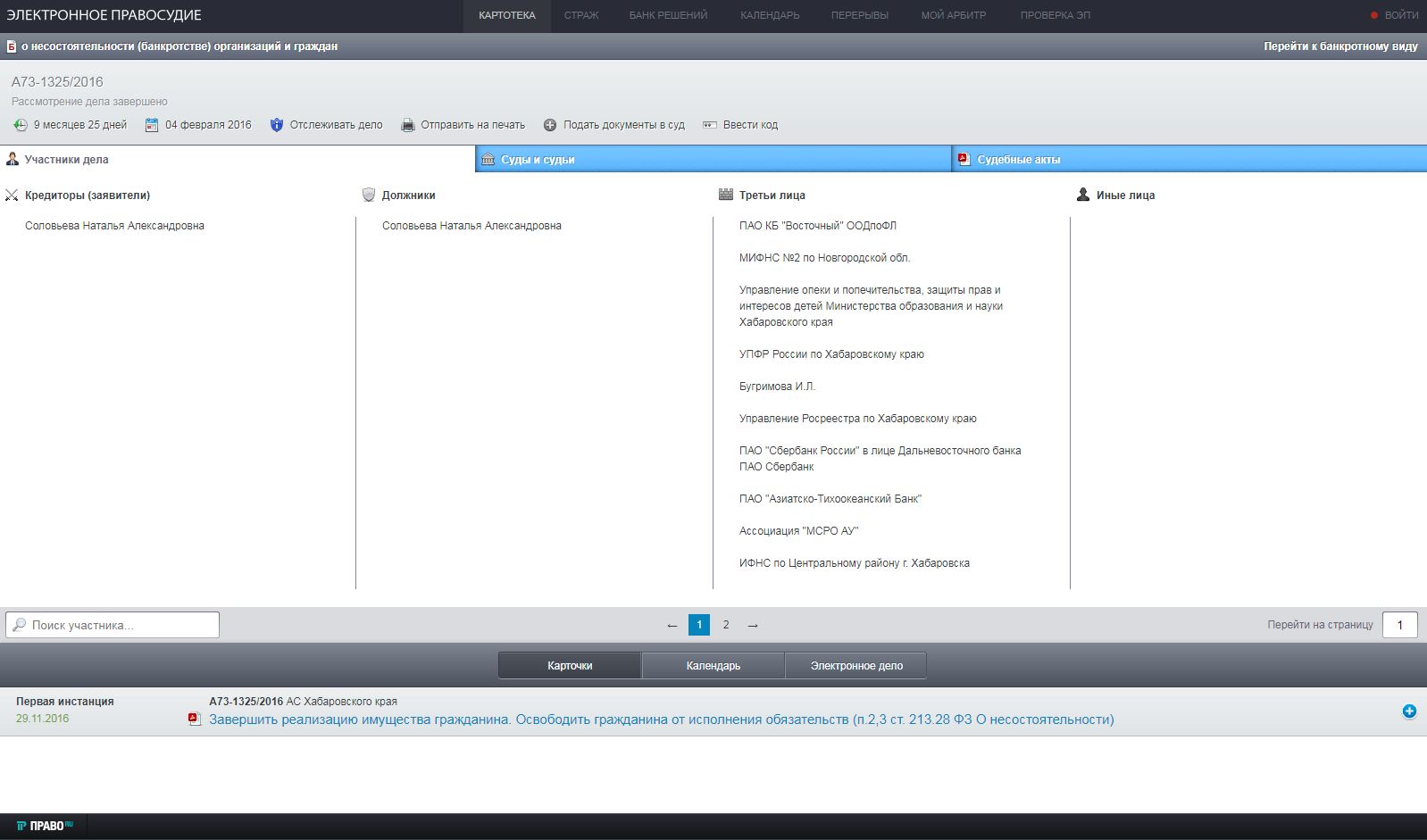Screen dimensions: 1427x840
Task: Follow Перейти к банкротному виду link
Action: 1340,46
